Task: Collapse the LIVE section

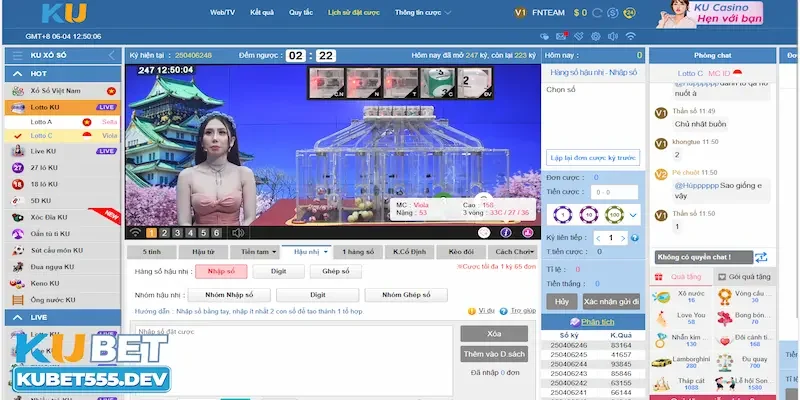Action: (18, 317)
